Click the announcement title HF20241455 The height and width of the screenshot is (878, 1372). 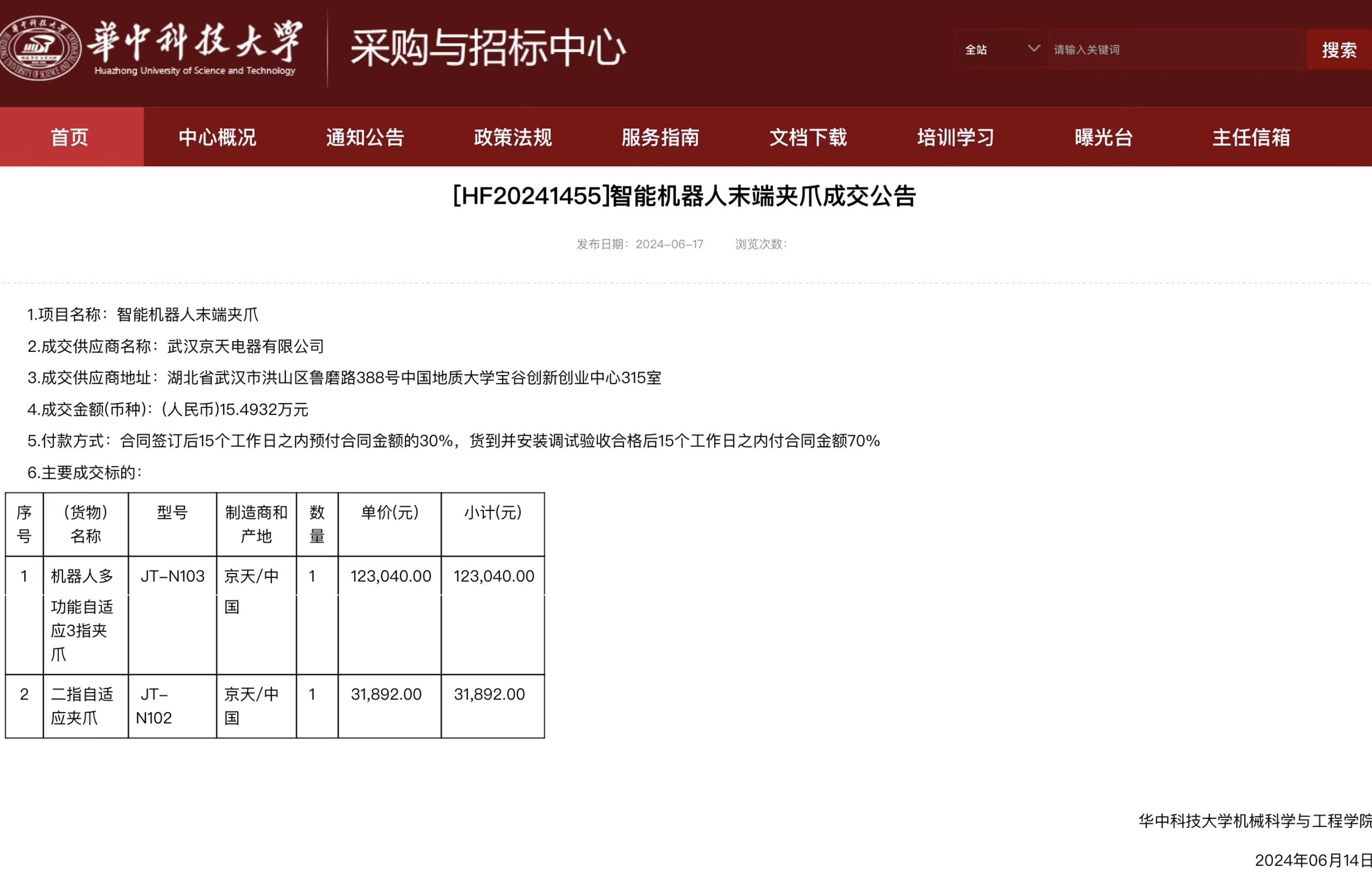pos(684,196)
